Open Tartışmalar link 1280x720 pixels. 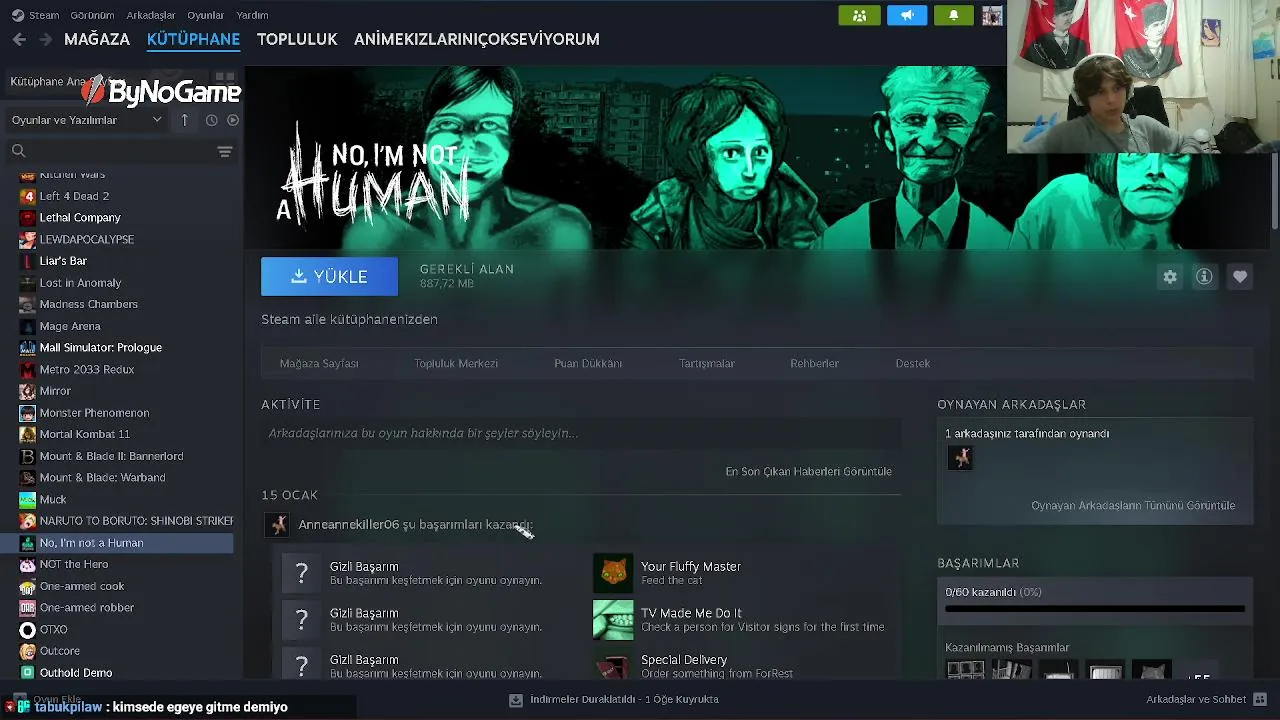(707, 363)
